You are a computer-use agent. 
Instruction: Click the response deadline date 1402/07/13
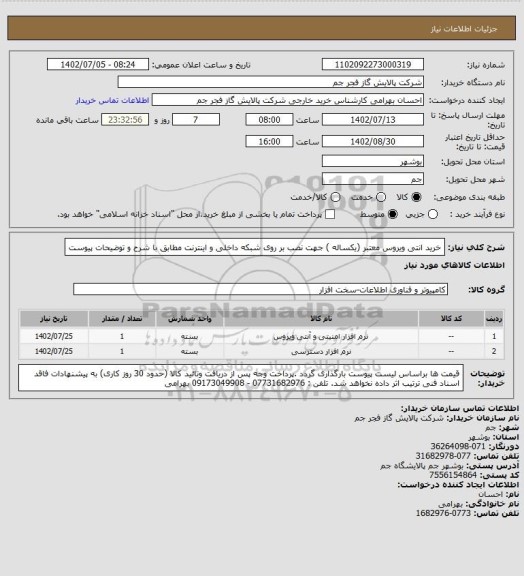point(373,120)
